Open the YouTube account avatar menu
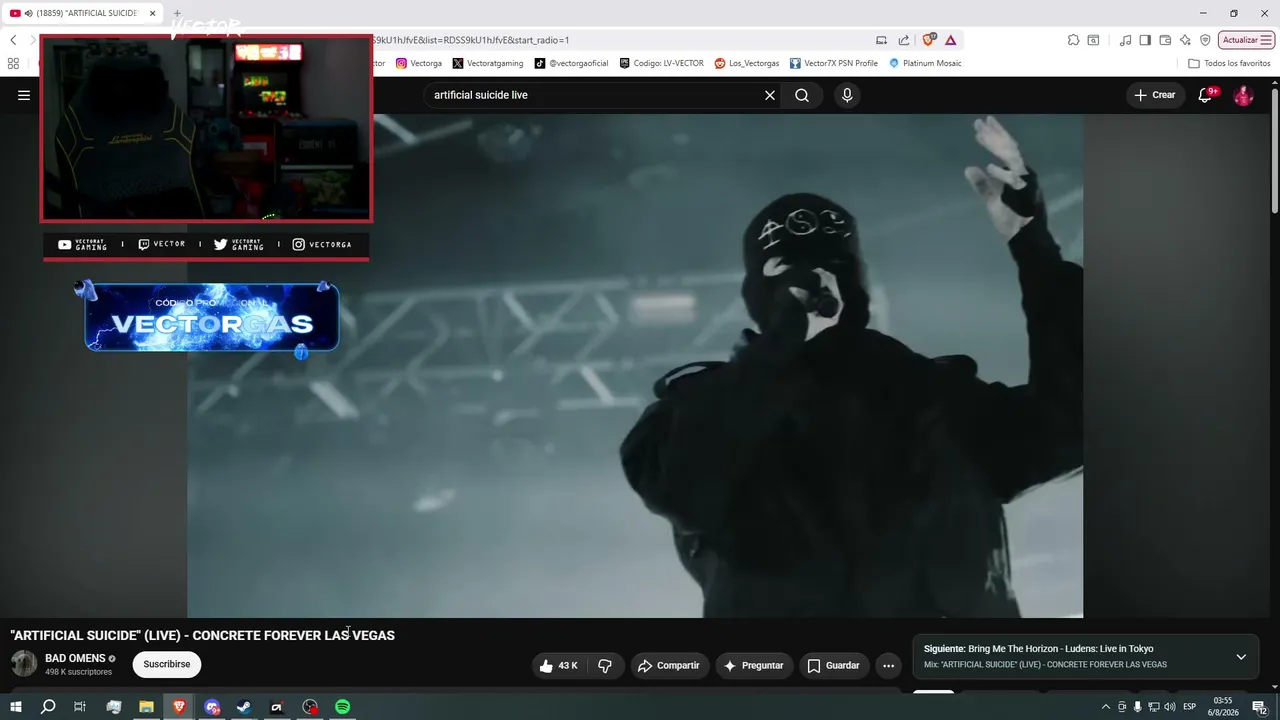 click(1243, 95)
